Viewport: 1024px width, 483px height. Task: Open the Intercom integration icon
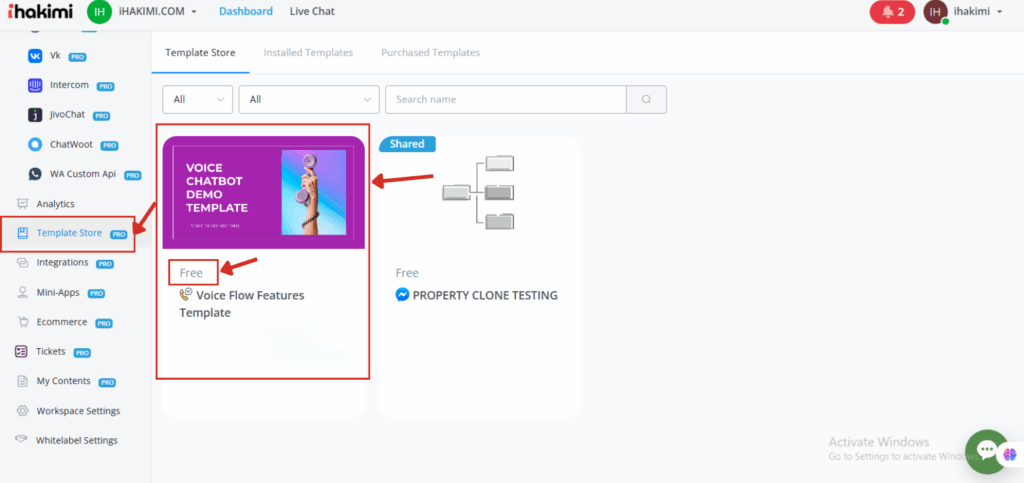34,85
